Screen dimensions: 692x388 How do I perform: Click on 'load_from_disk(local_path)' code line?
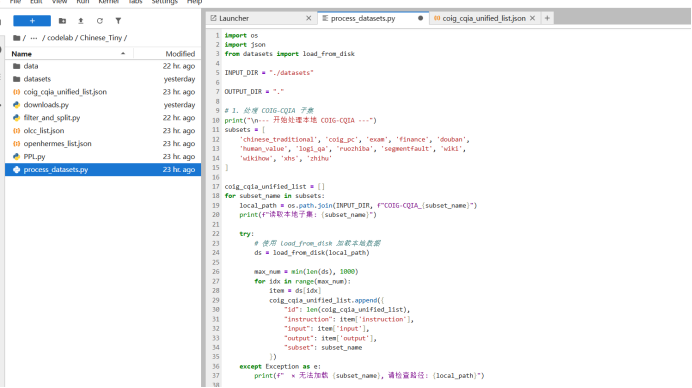(312, 253)
